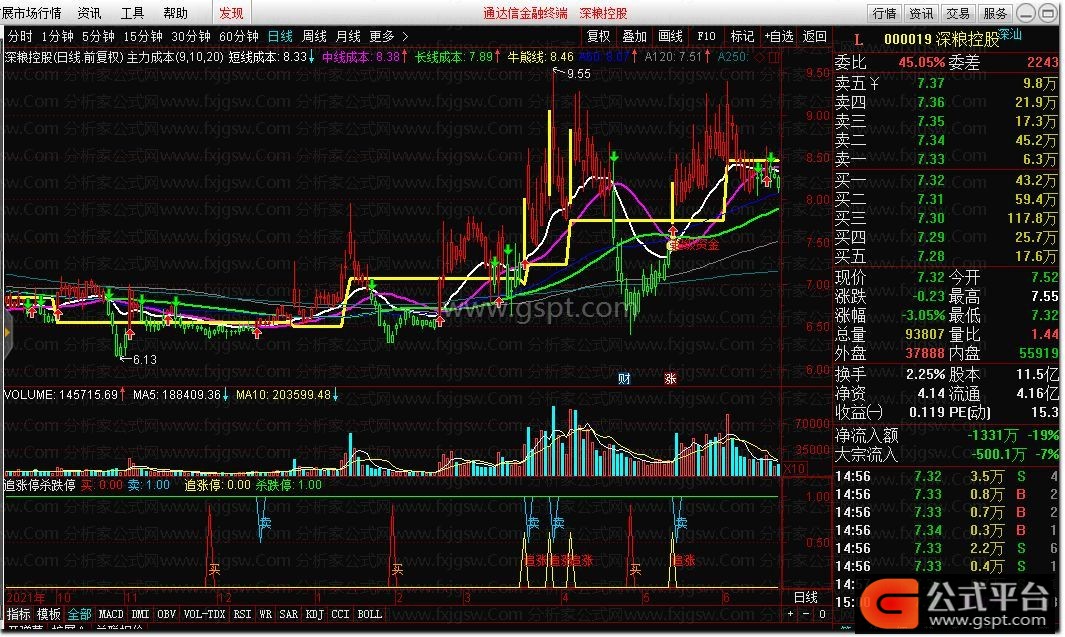Viewport: 1065px width, 637px height.
Task: Switch indicator to BOLL
Action: tap(369, 614)
